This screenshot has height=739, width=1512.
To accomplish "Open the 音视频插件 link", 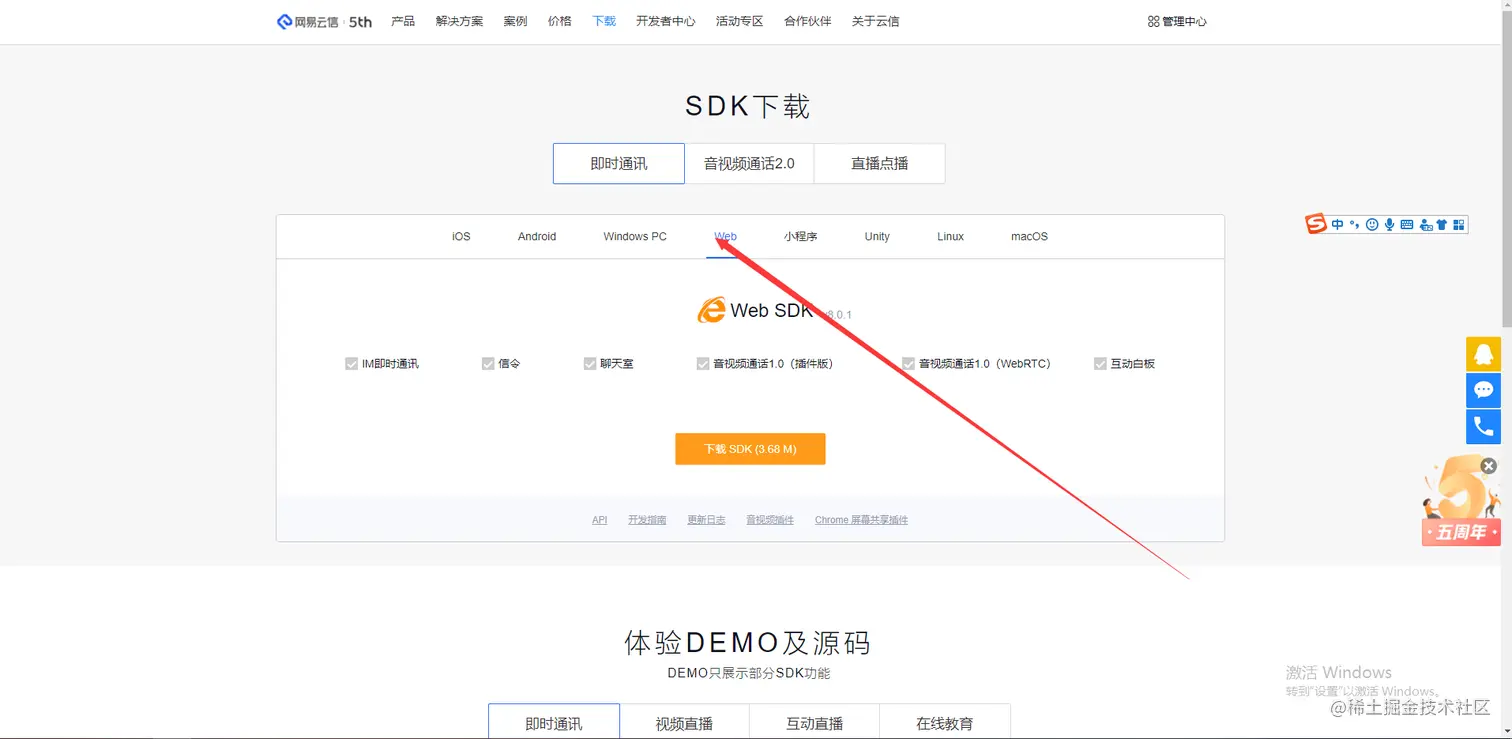I will click(x=770, y=520).
